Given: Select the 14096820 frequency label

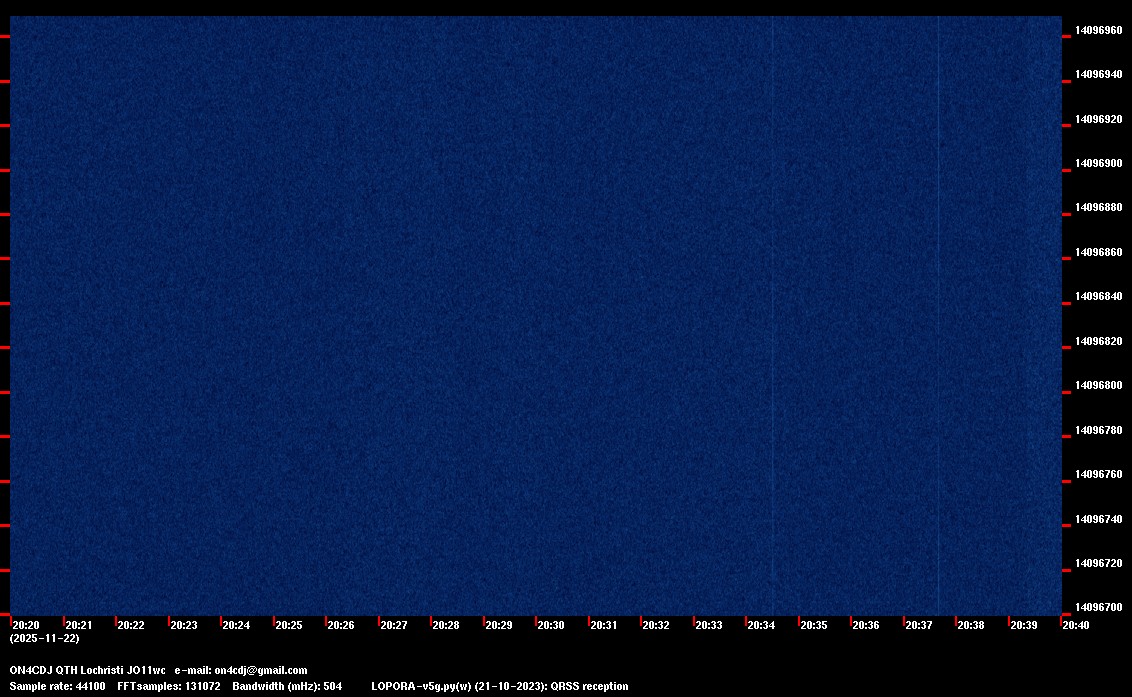Looking at the screenshot, I should (x=1099, y=341).
